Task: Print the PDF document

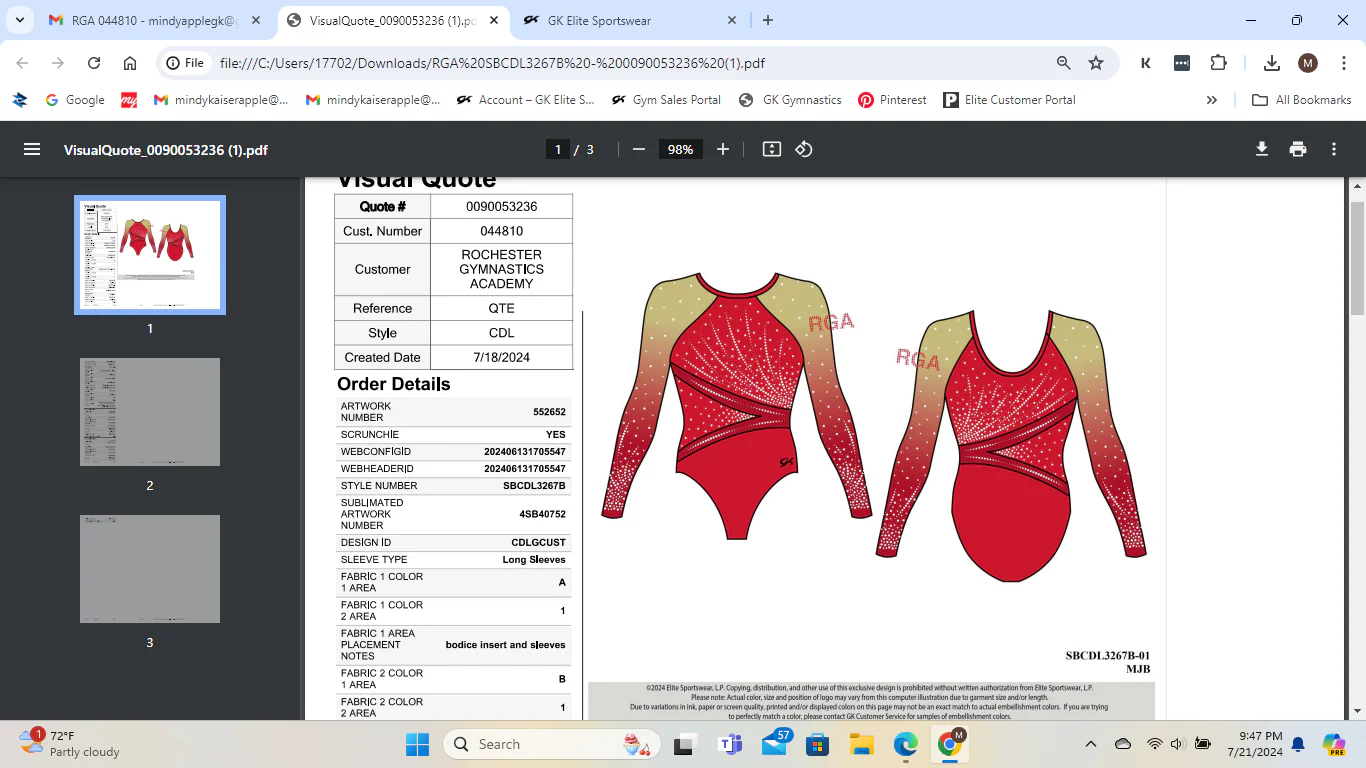Action: click(1298, 149)
